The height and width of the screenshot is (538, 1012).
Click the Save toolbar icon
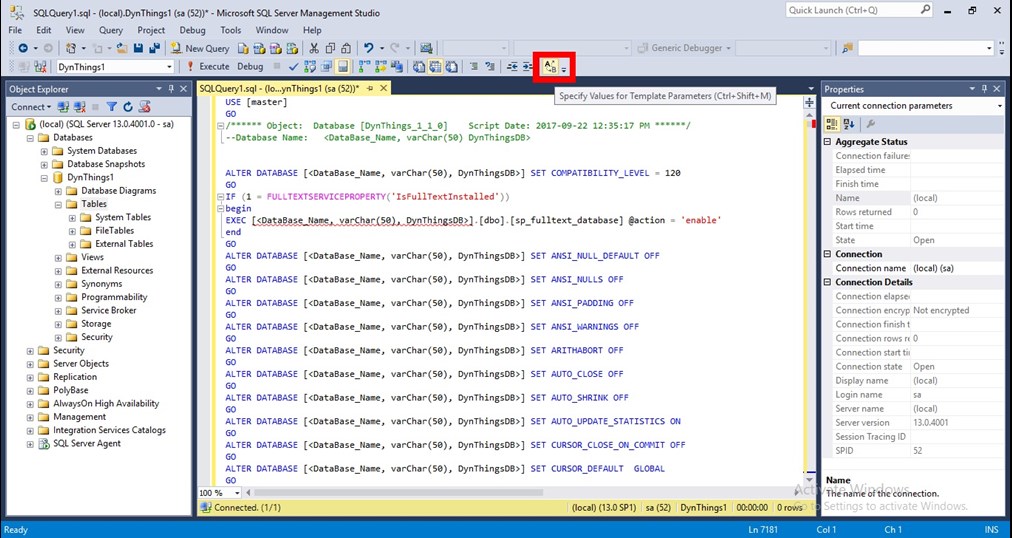point(138,48)
